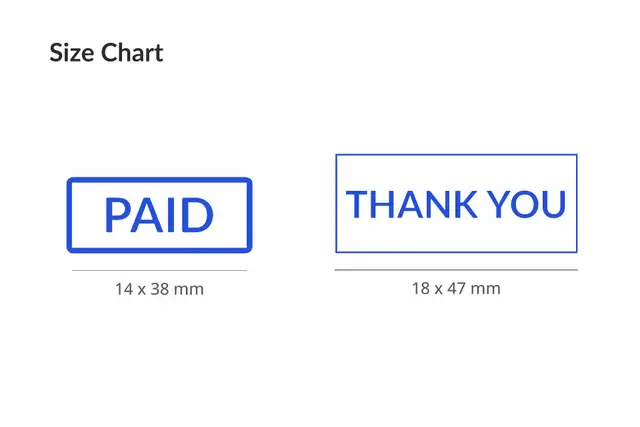Viewport: 640px width, 427px height.
Task: Click the word THANK in the stamp
Action: click(411, 204)
